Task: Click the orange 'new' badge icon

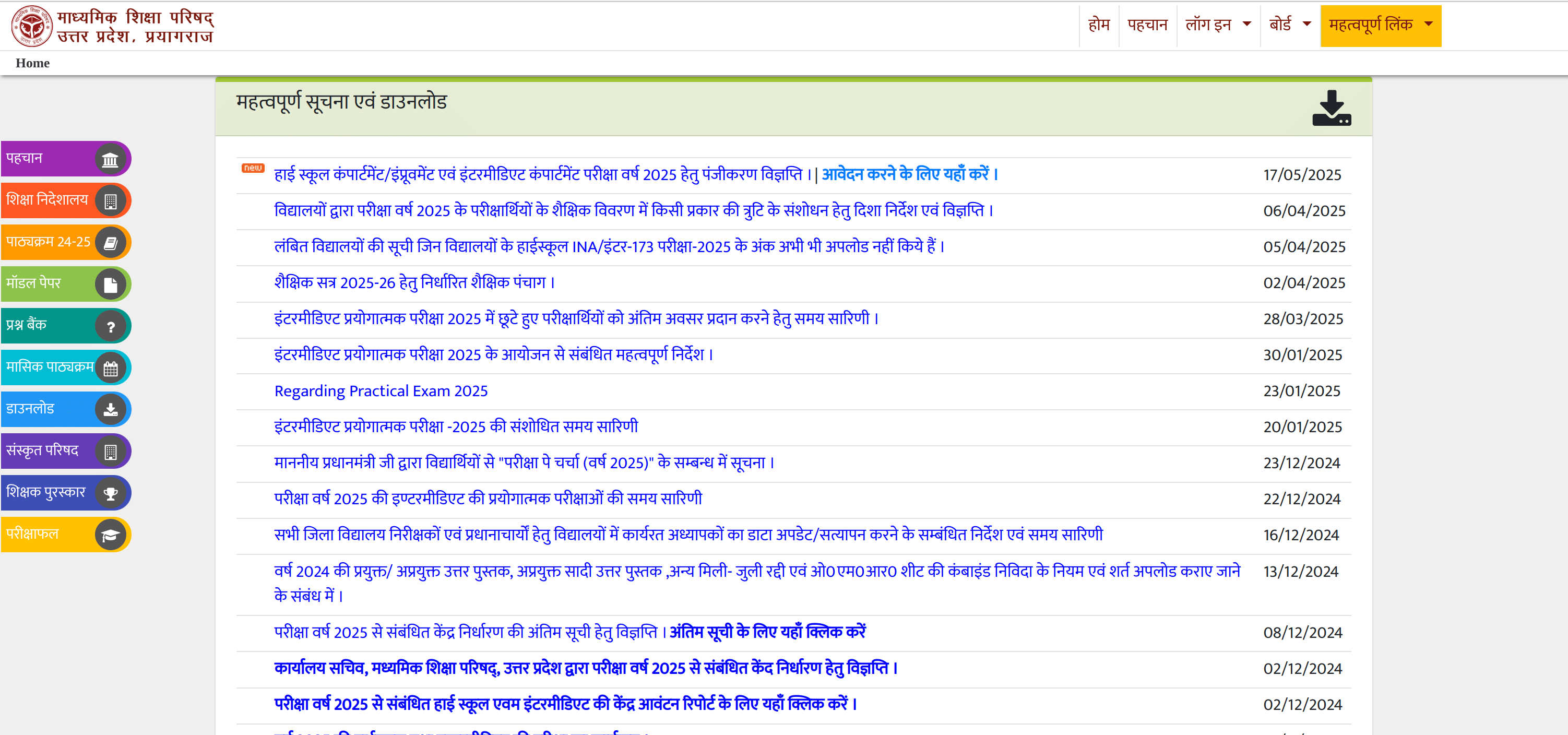Action: point(253,168)
